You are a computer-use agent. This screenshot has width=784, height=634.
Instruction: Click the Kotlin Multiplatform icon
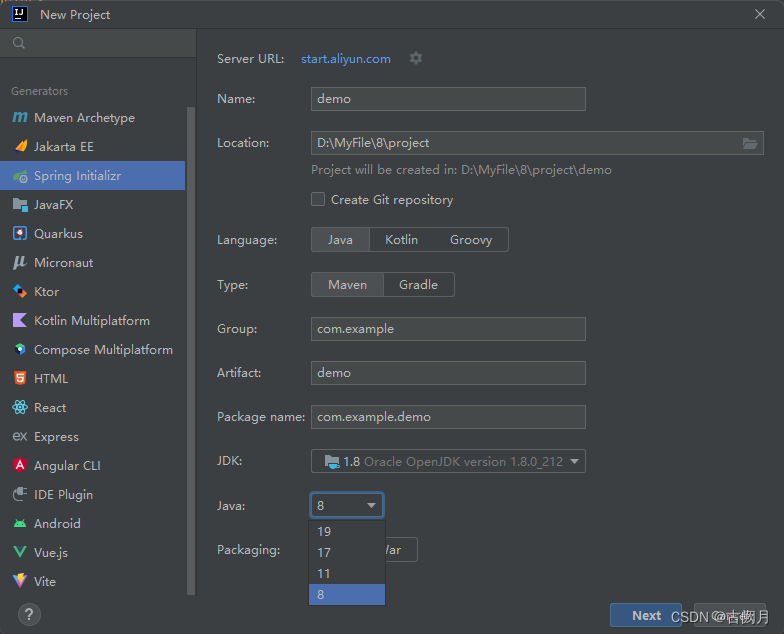(x=20, y=320)
